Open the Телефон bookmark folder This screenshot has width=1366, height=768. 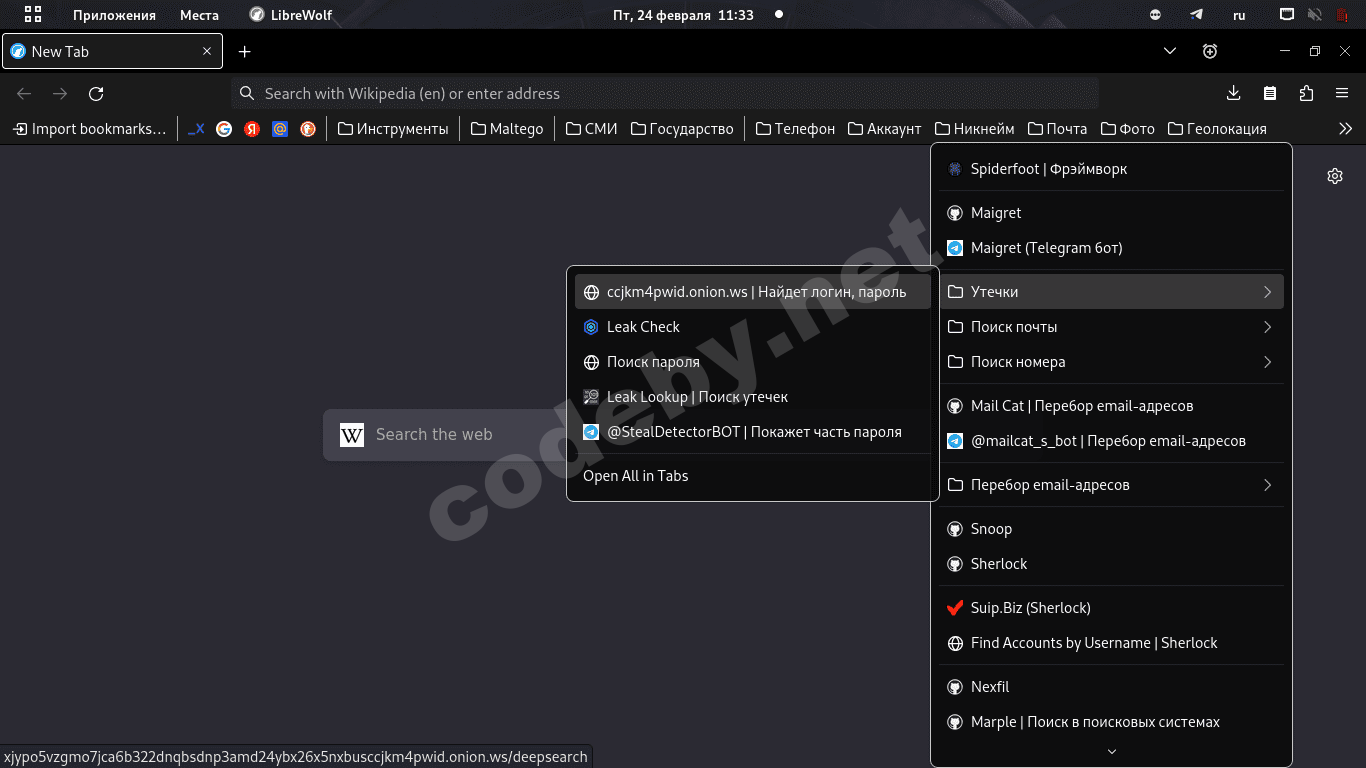(795, 129)
